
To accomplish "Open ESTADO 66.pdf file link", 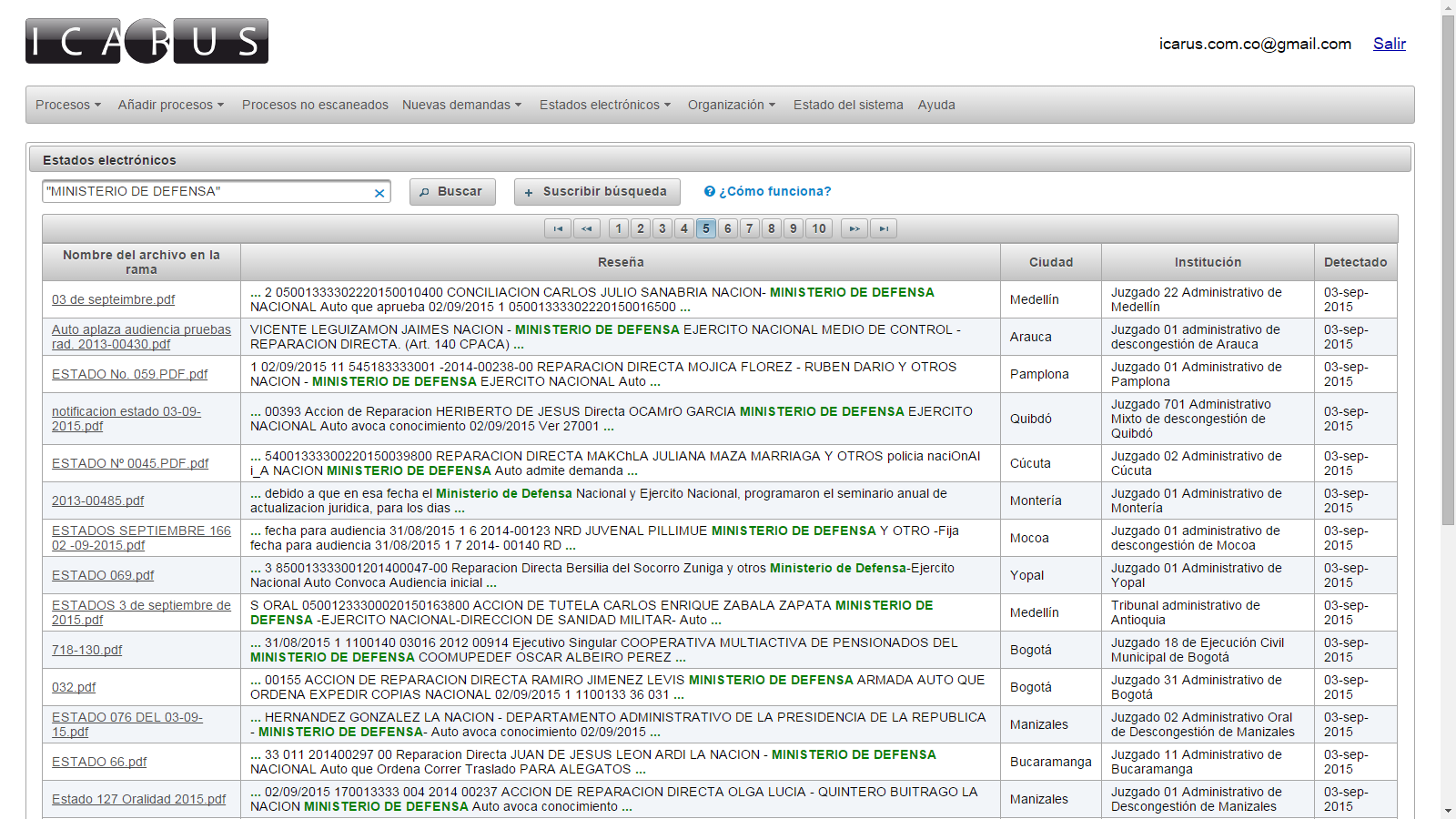I will coord(99,762).
